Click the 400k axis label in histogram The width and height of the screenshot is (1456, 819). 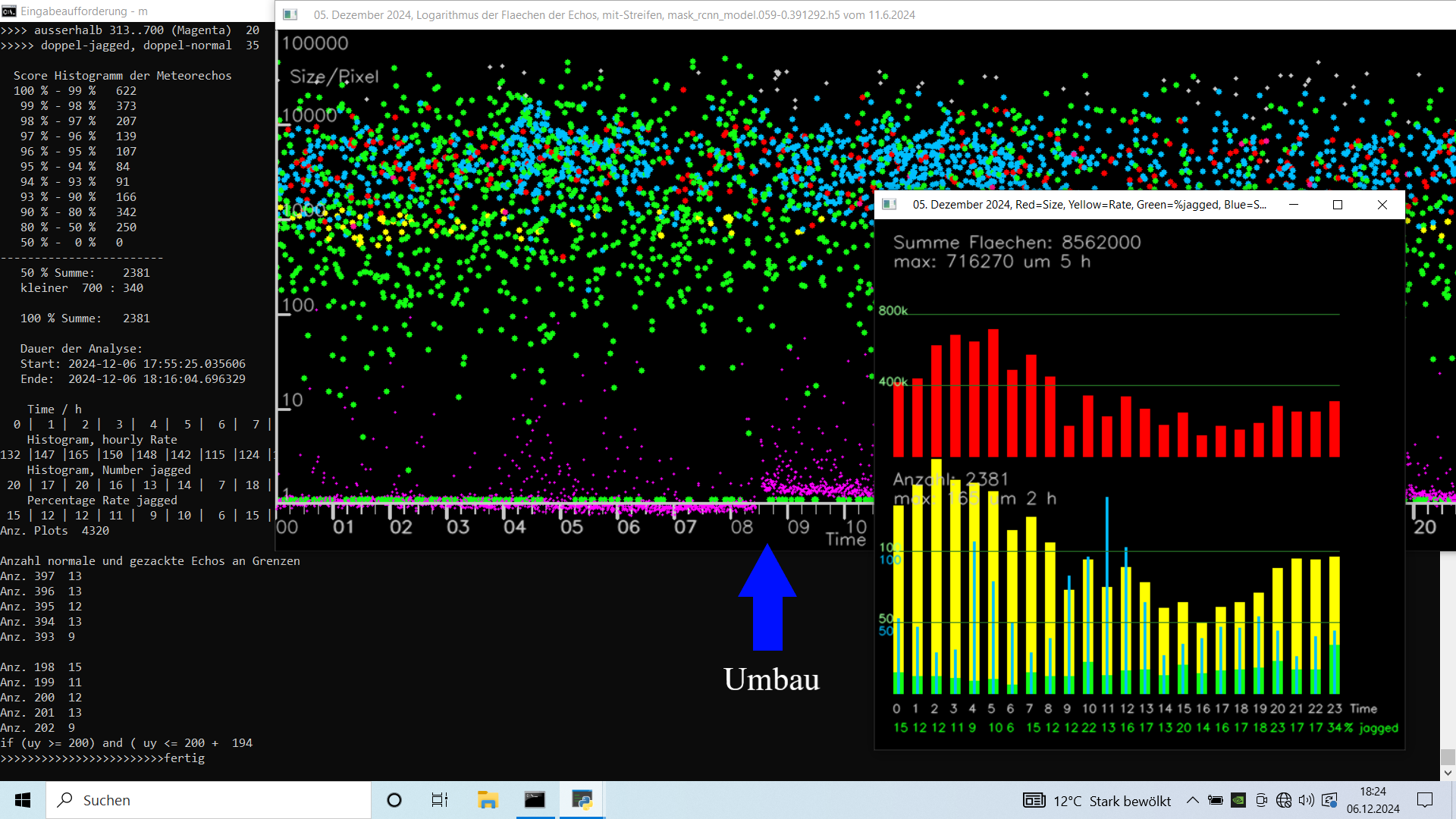pyautogui.click(x=893, y=381)
